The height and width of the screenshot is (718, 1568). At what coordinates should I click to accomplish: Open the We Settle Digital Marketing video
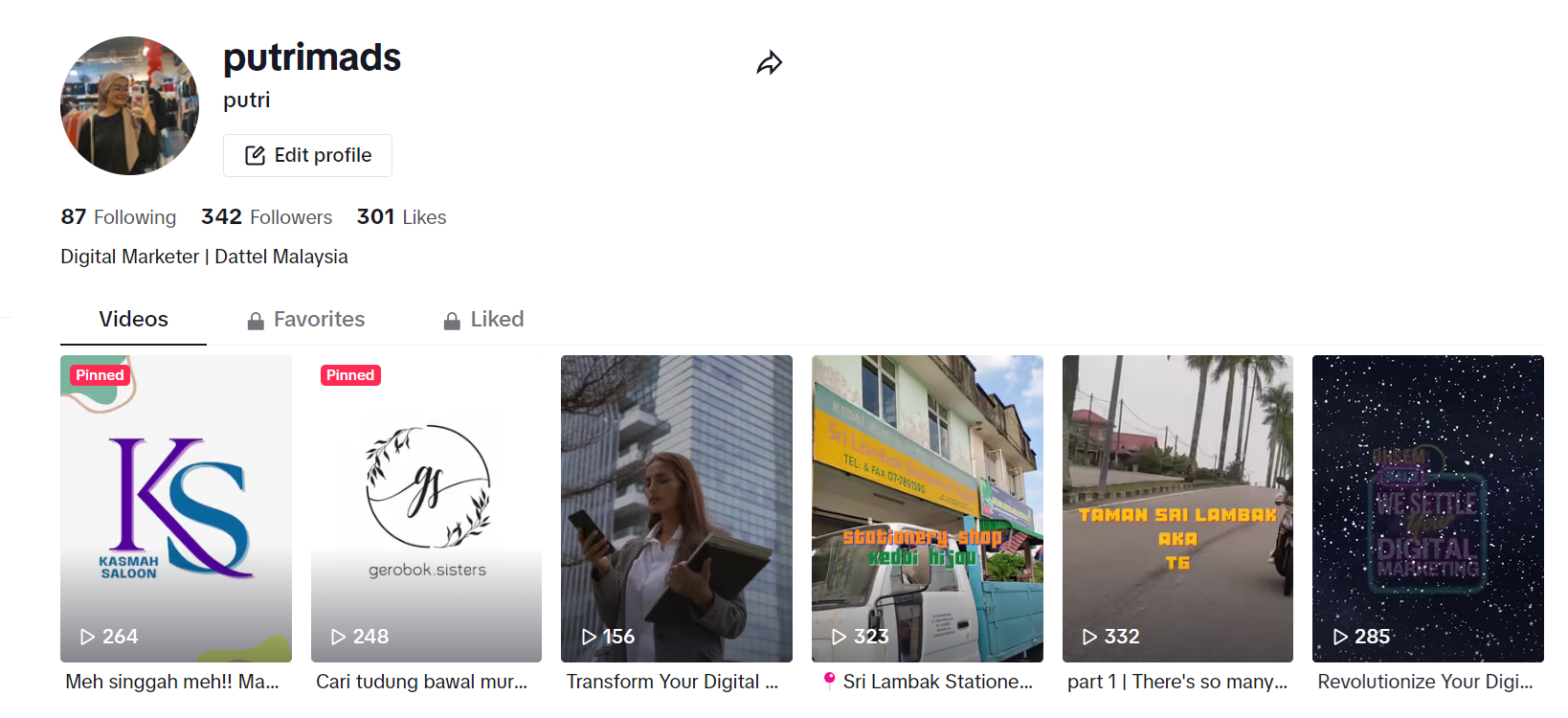(x=1428, y=508)
